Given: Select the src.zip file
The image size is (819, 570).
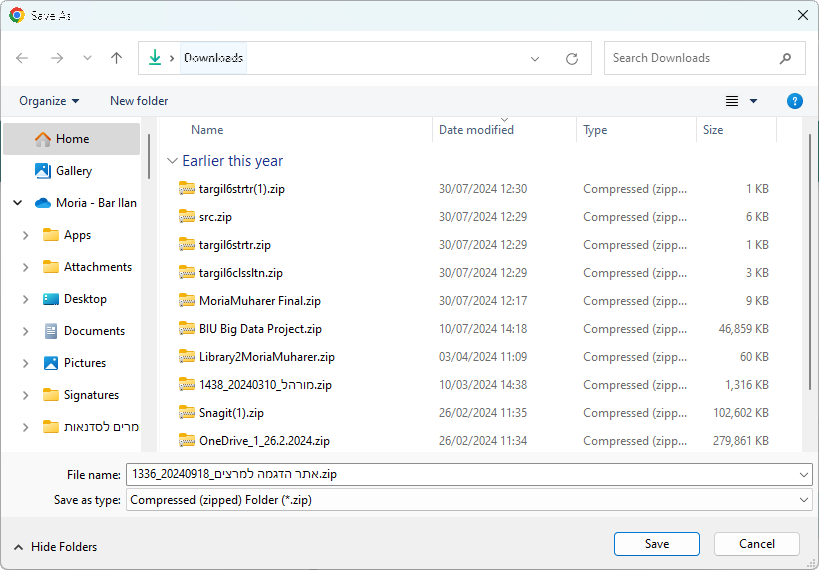Looking at the screenshot, I should [215, 217].
